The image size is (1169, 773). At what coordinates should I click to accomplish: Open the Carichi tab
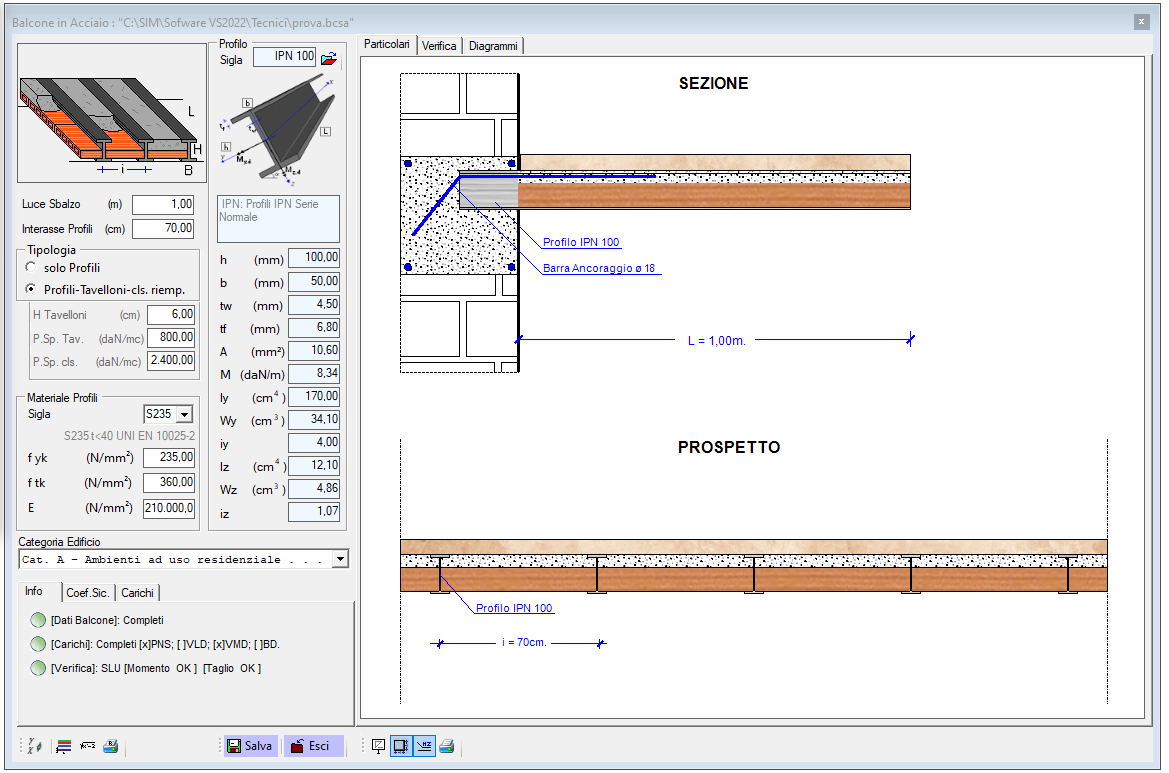pos(138,593)
